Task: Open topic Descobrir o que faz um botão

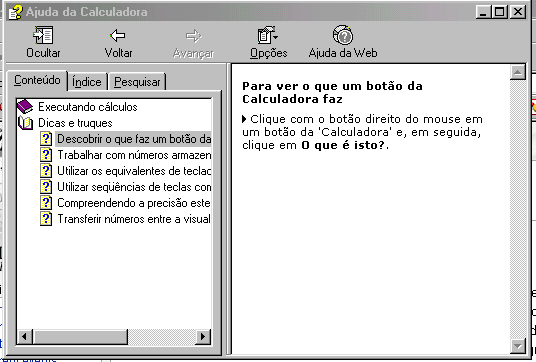Action: point(134,139)
